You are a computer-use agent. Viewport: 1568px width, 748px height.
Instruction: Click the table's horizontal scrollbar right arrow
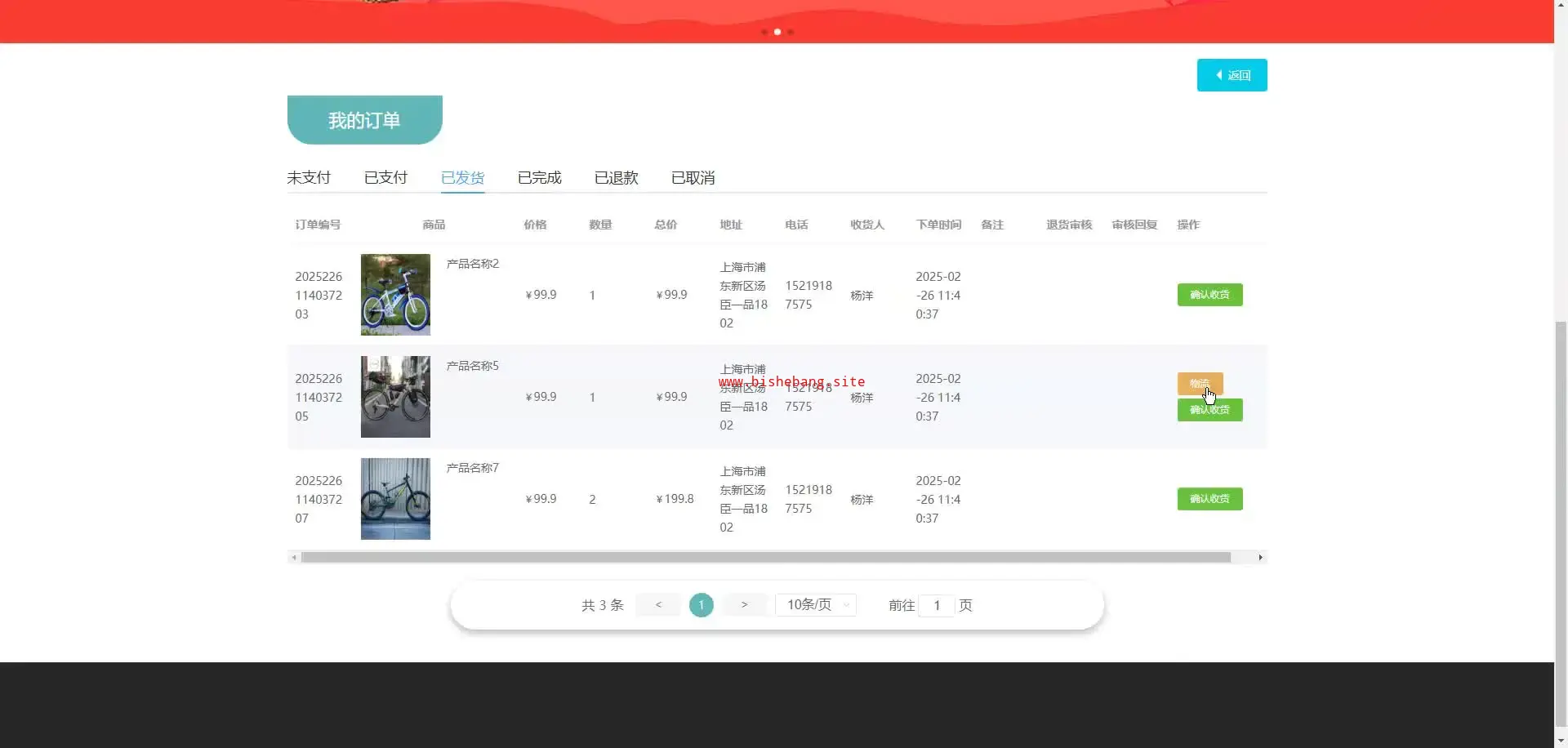point(1260,558)
